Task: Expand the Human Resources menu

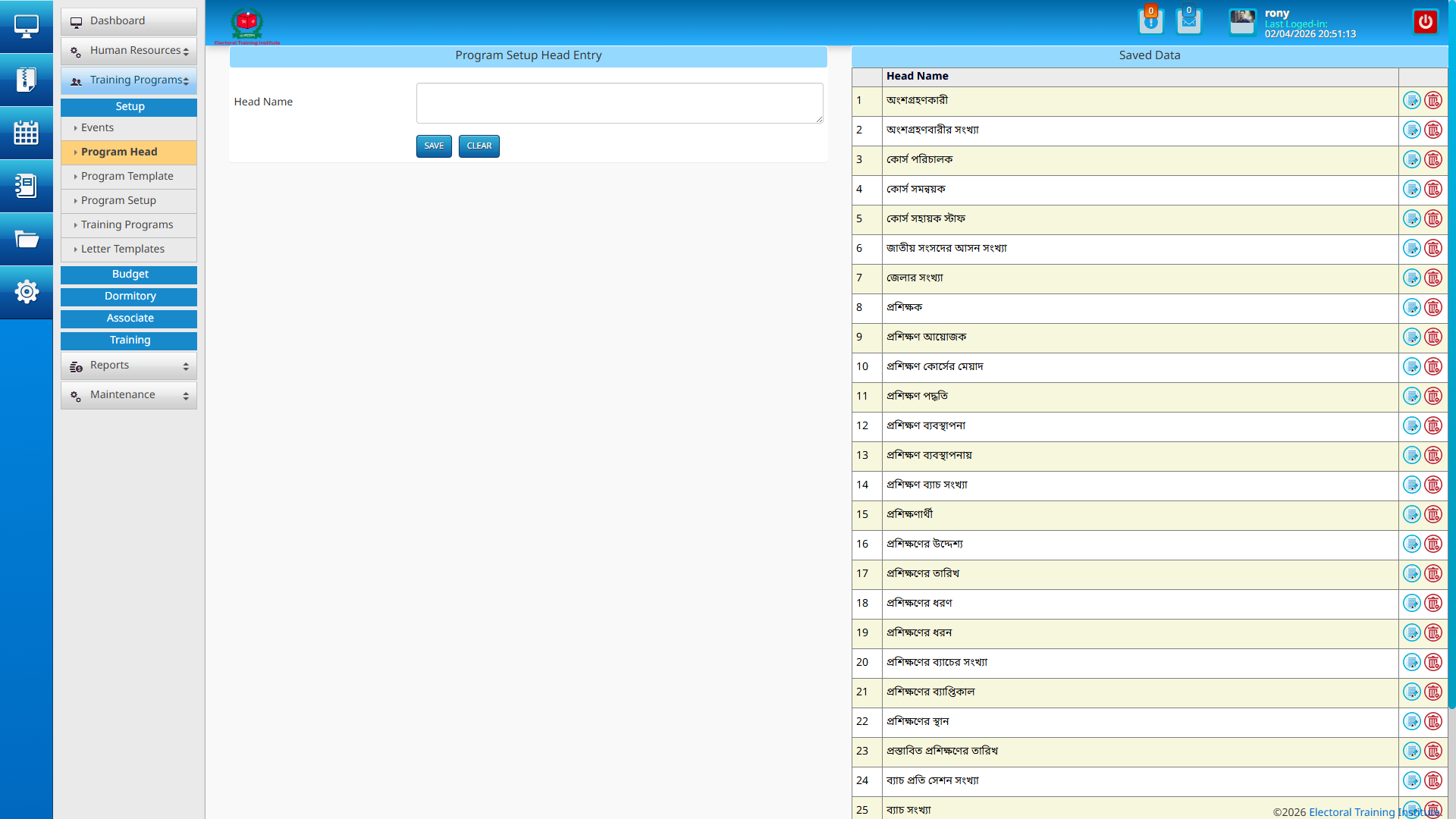Action: 129,51
